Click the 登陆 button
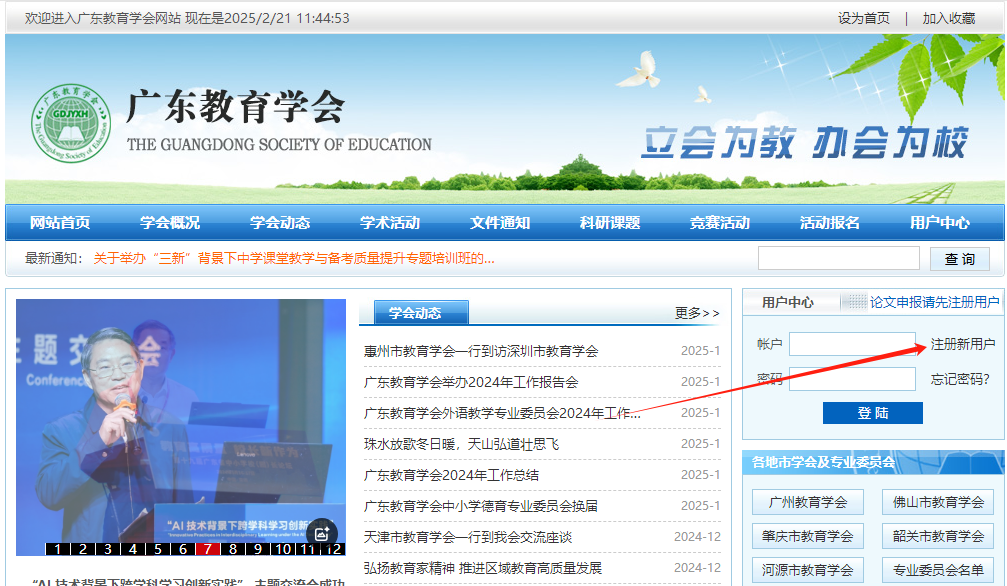Image resolution: width=1007 pixels, height=586 pixels. click(873, 413)
